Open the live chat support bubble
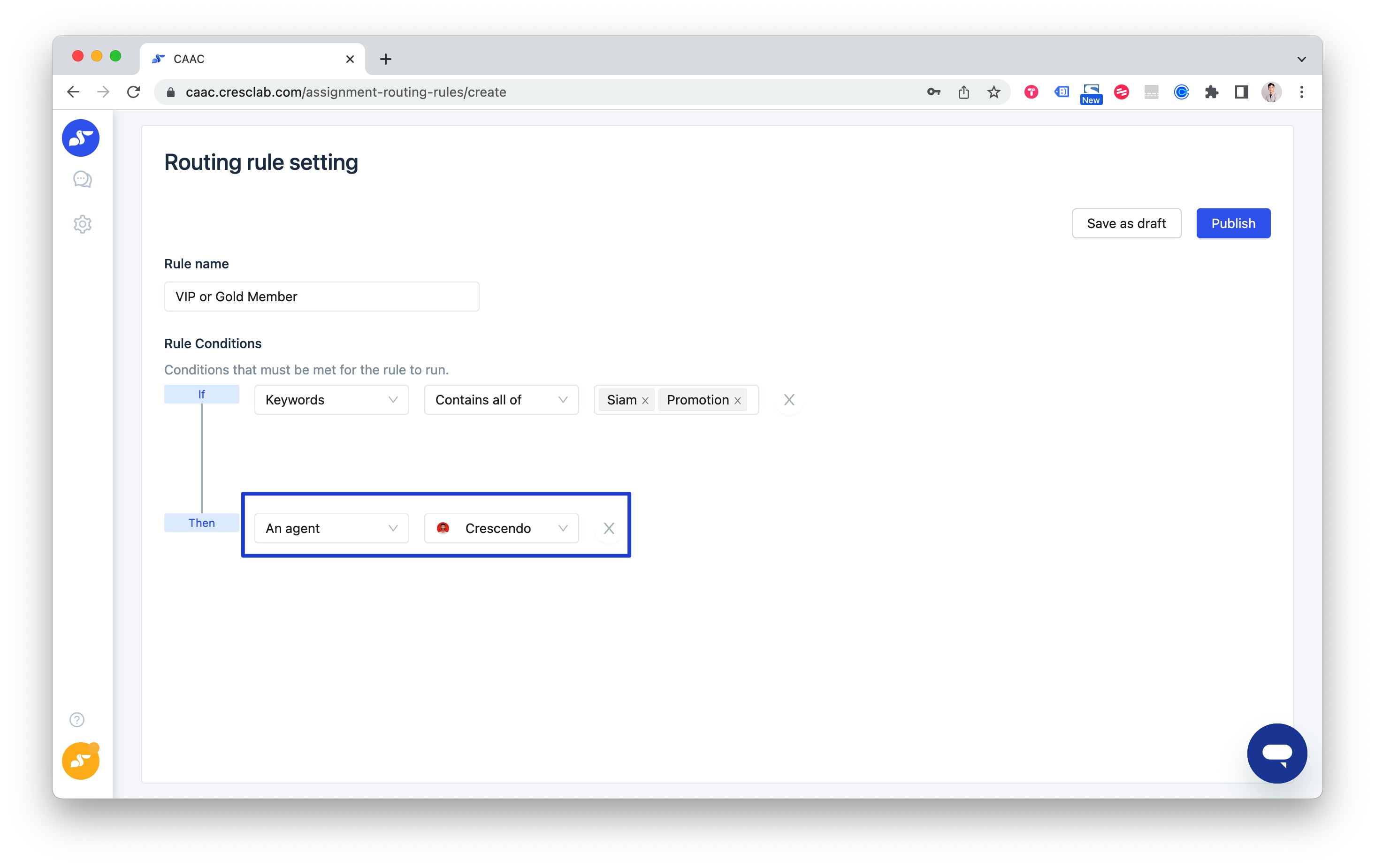This screenshot has height=868, width=1375. (1276, 753)
